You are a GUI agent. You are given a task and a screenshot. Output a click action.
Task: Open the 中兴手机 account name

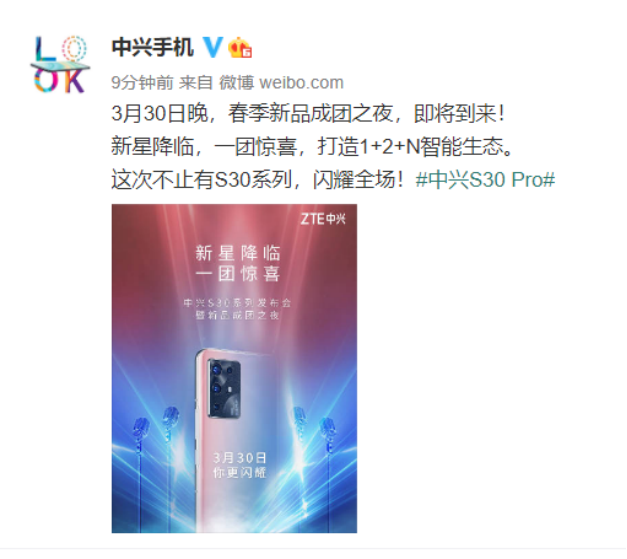coord(152,47)
